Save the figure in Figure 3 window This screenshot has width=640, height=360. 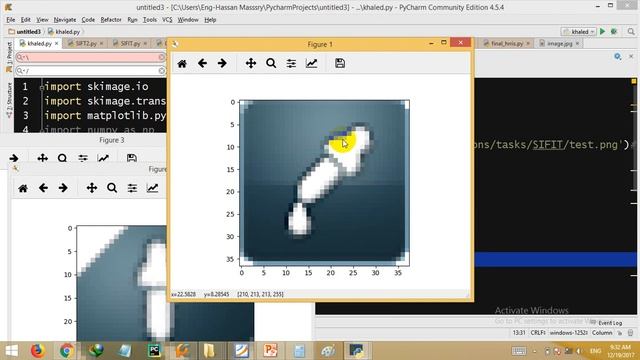[131, 158]
